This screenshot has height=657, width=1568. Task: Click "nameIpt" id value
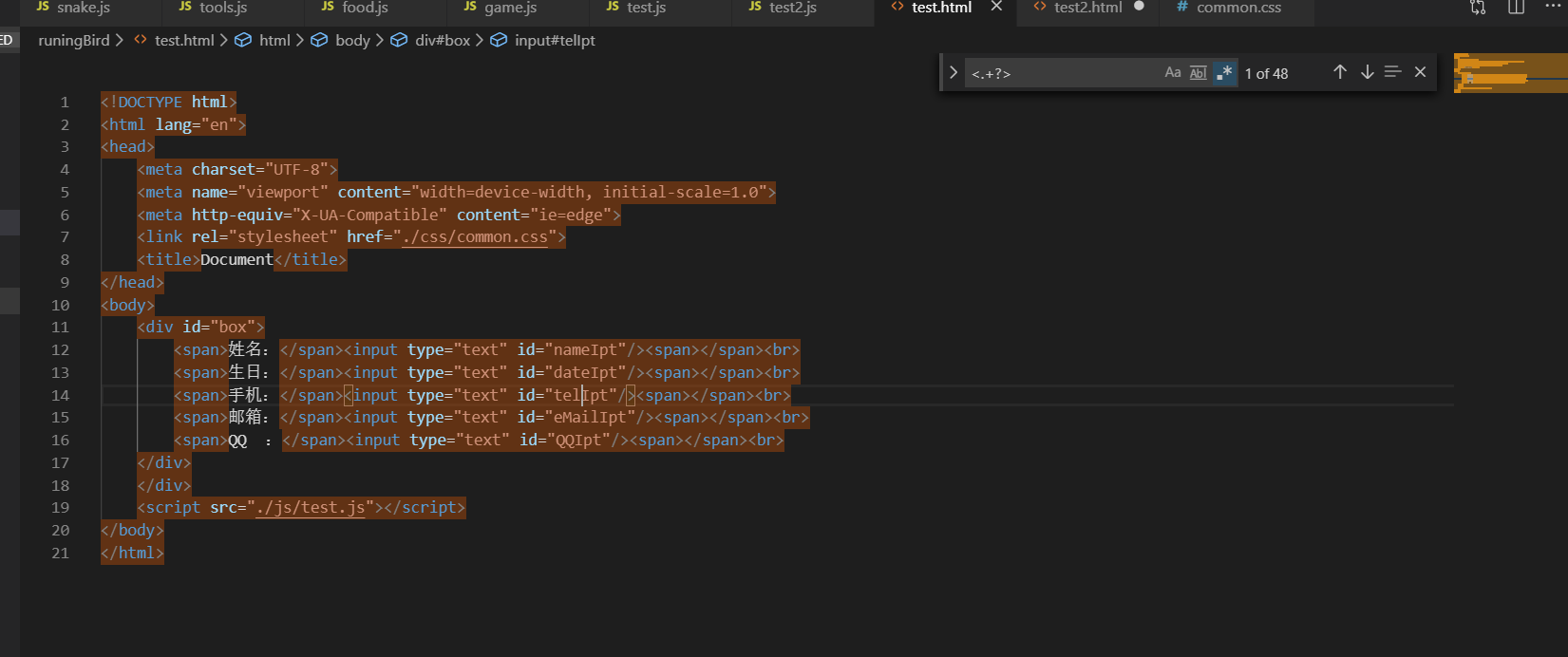(585, 350)
